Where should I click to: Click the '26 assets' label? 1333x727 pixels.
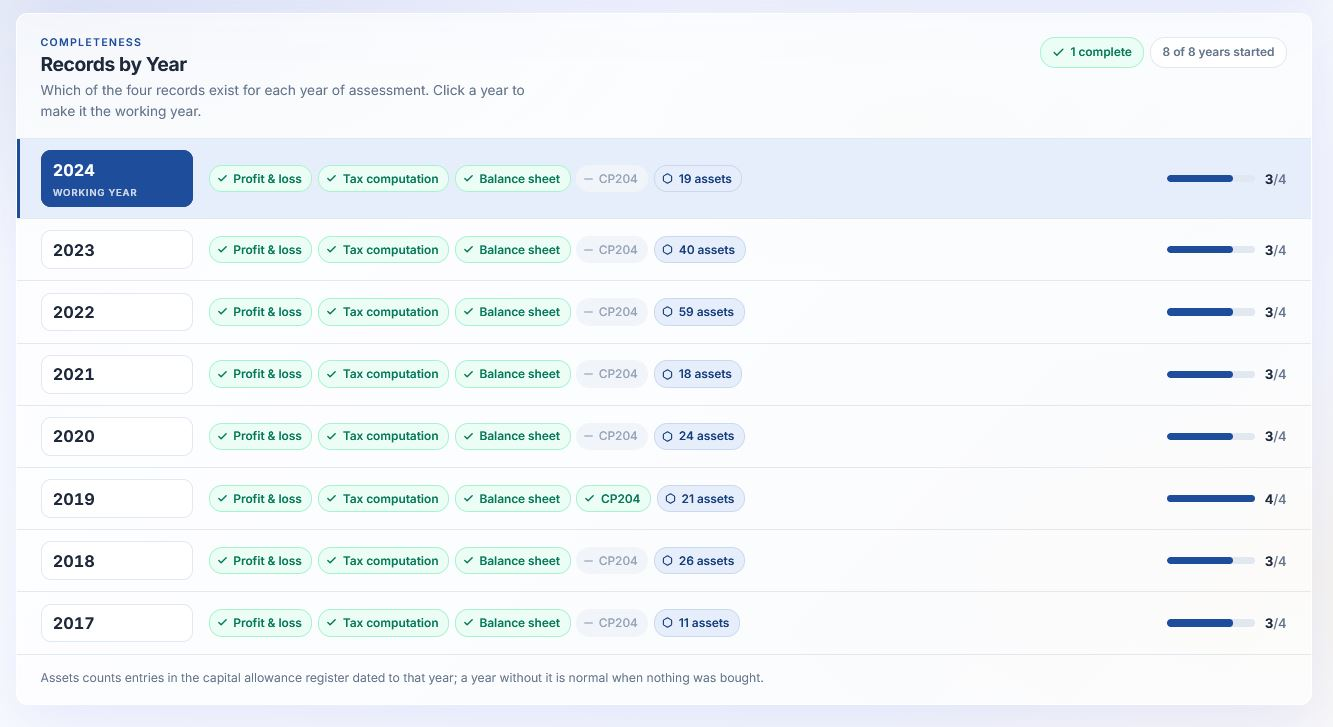point(706,561)
